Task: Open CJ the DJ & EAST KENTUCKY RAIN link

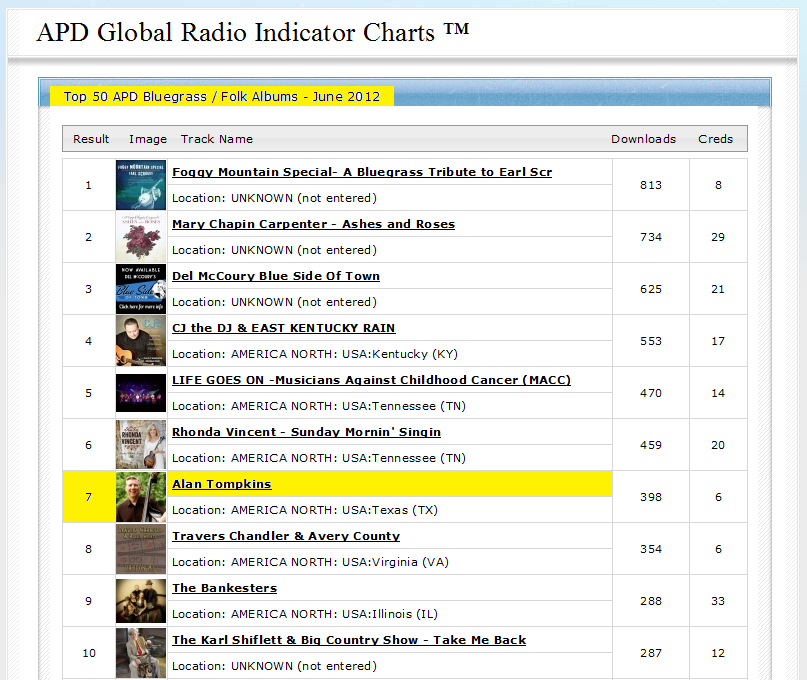Action: (x=284, y=328)
